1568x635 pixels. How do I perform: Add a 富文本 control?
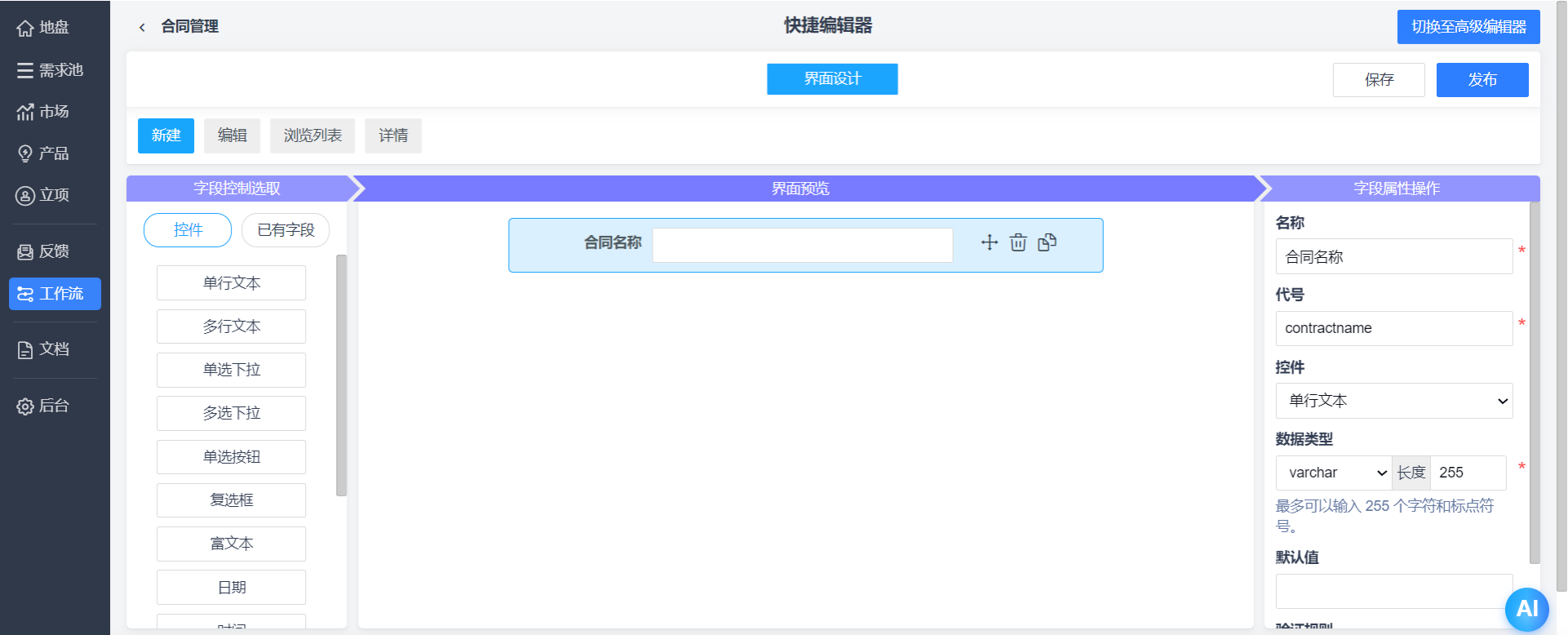[x=232, y=544]
